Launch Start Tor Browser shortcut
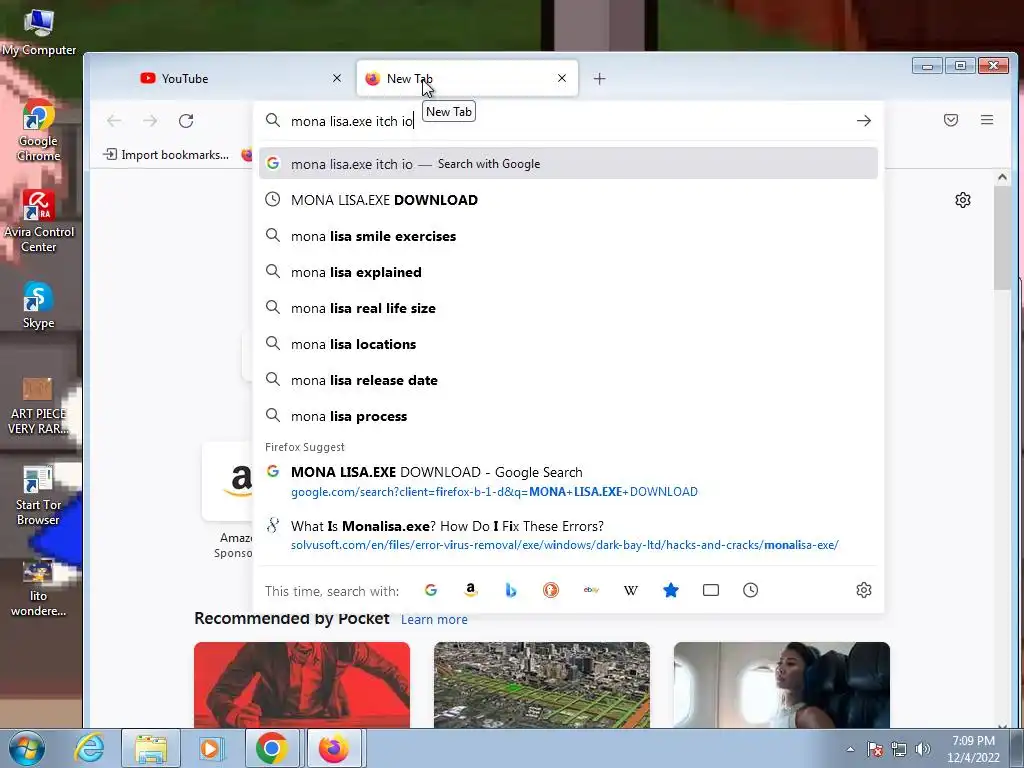The image size is (1024, 768). [38, 495]
